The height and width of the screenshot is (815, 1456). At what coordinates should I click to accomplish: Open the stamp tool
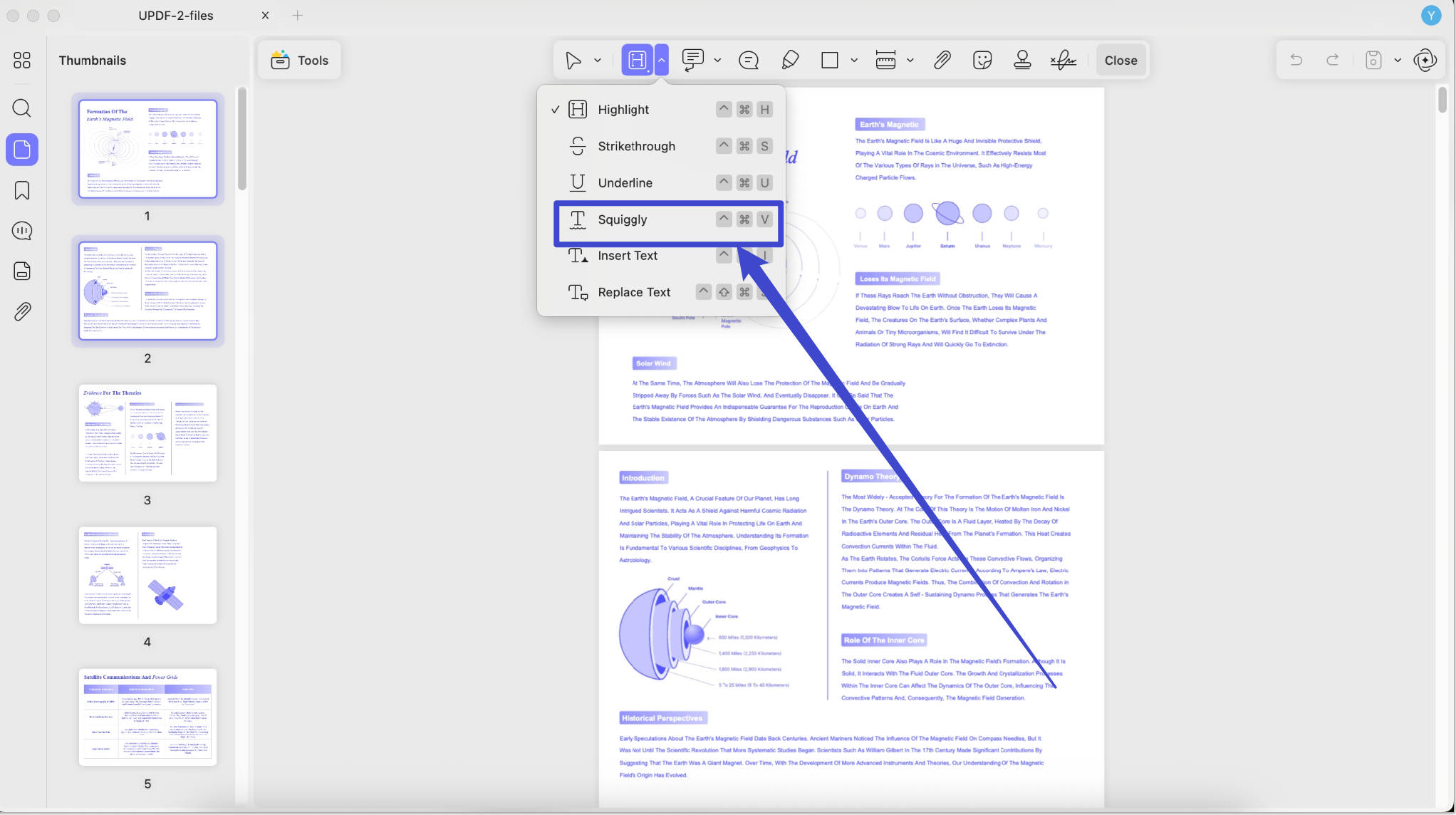click(1022, 61)
